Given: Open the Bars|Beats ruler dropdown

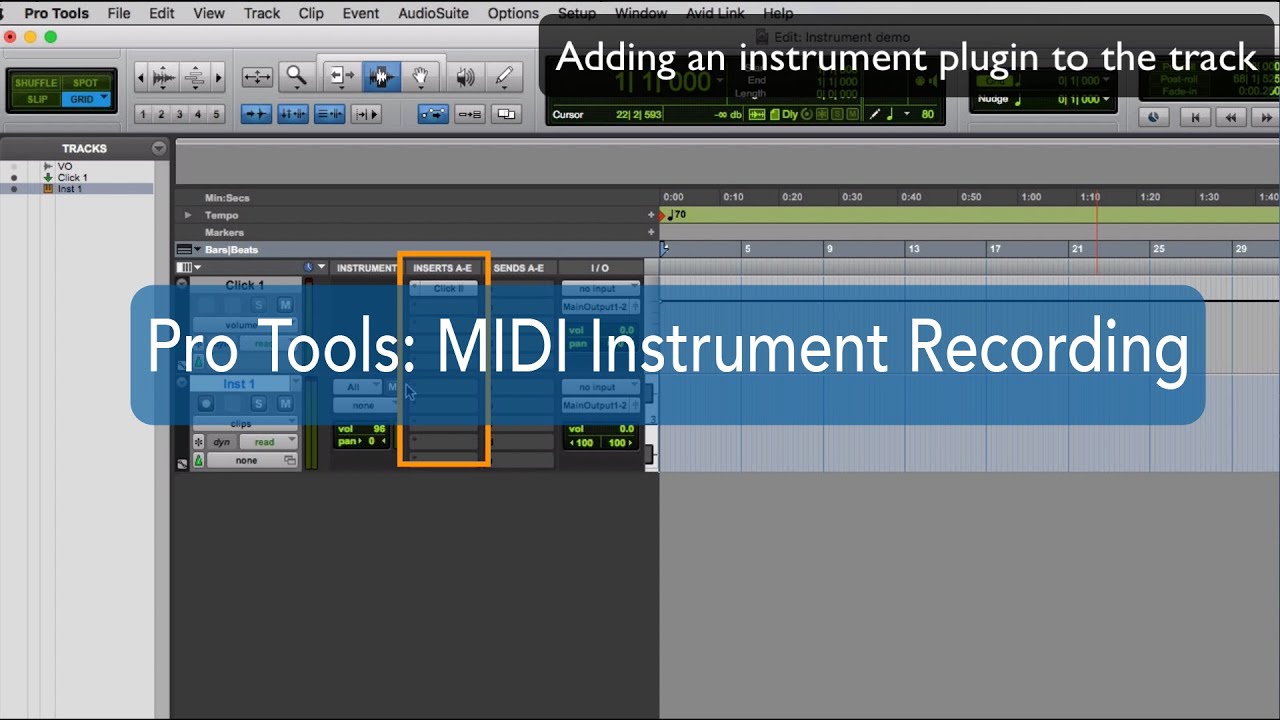Looking at the screenshot, I should click(197, 250).
